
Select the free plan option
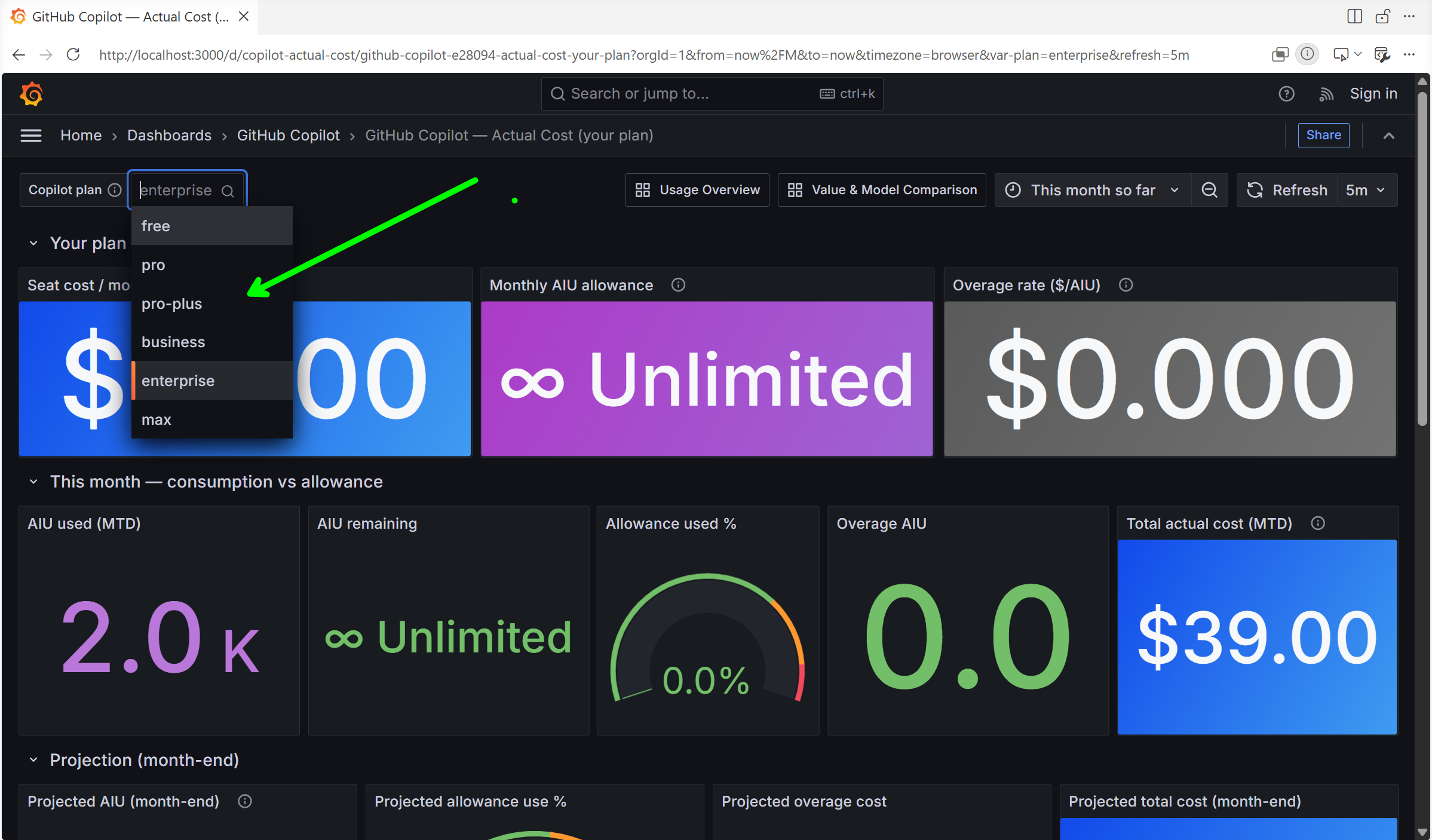pos(212,226)
